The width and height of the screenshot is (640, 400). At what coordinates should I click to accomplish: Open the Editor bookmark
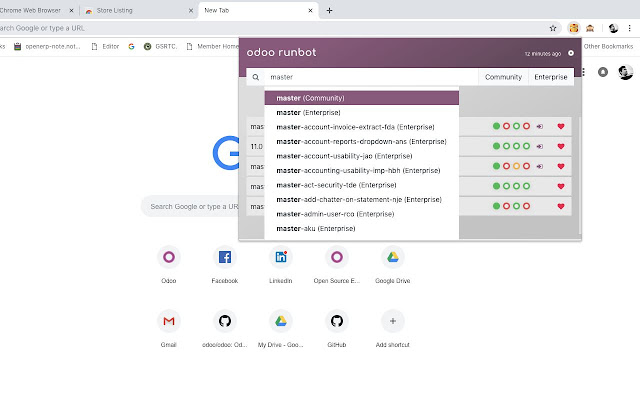click(105, 47)
